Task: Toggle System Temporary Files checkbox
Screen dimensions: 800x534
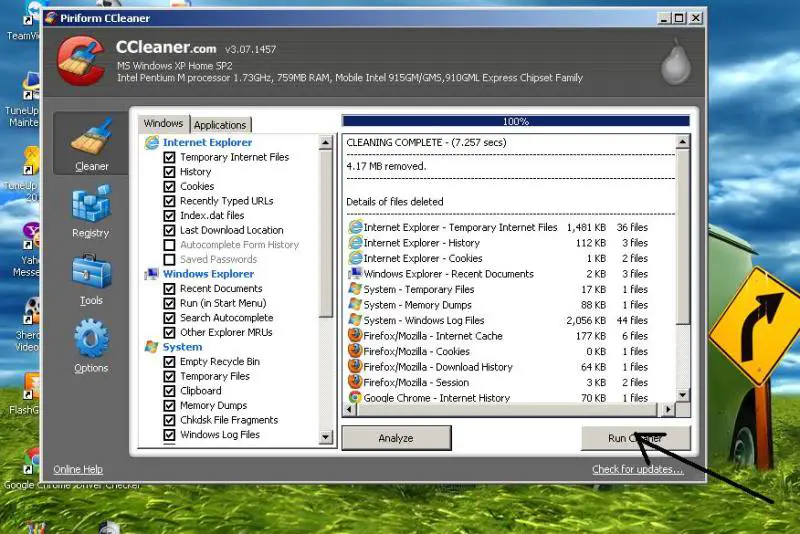Action: 169,376
